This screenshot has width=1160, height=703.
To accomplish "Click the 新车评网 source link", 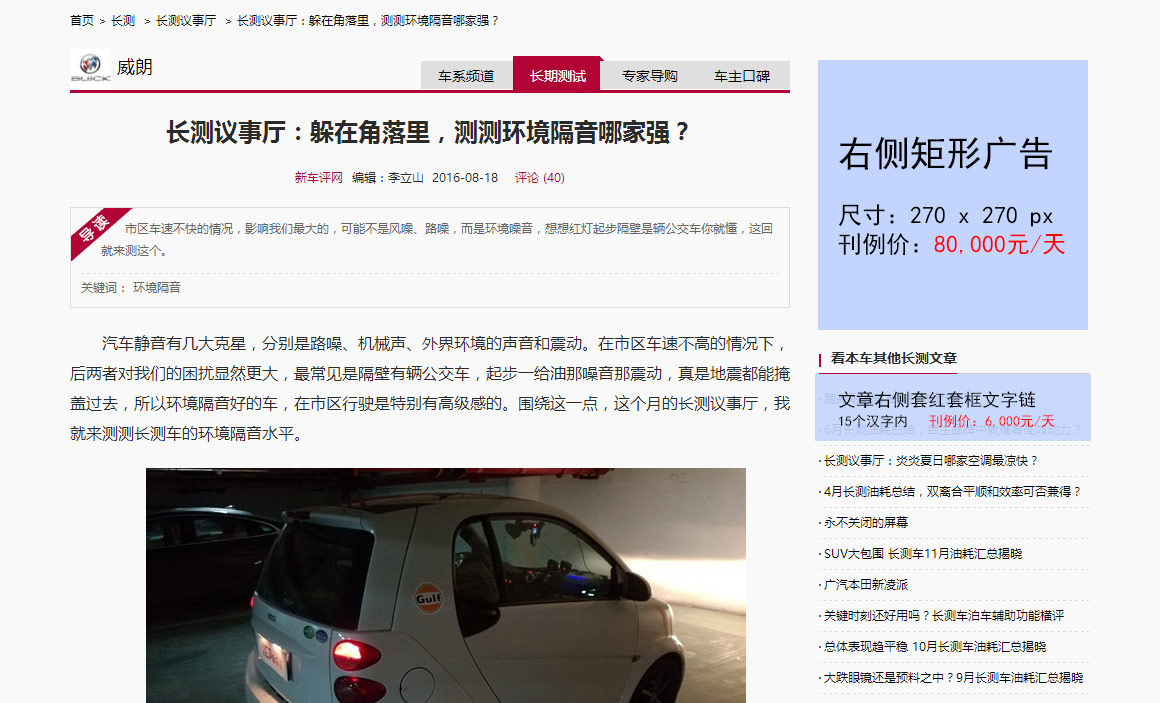I will point(318,178).
